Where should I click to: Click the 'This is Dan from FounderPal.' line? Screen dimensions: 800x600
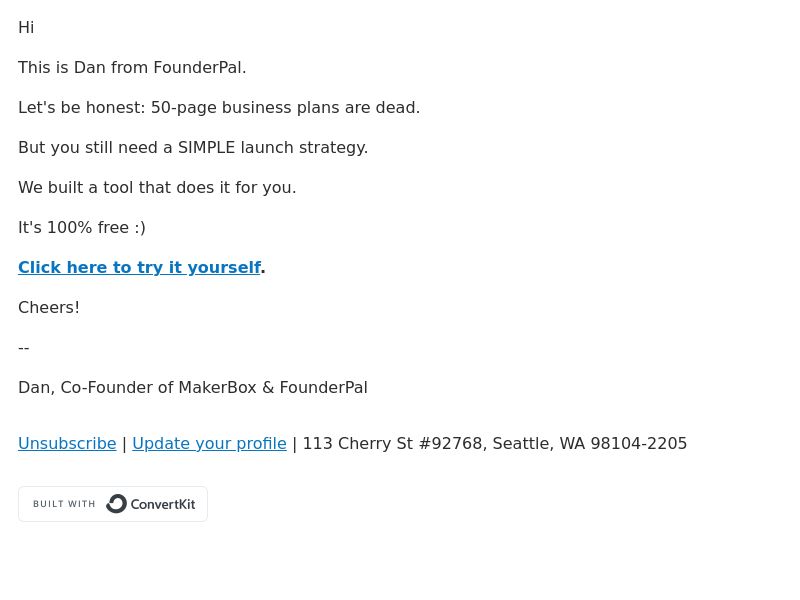[x=132, y=67]
